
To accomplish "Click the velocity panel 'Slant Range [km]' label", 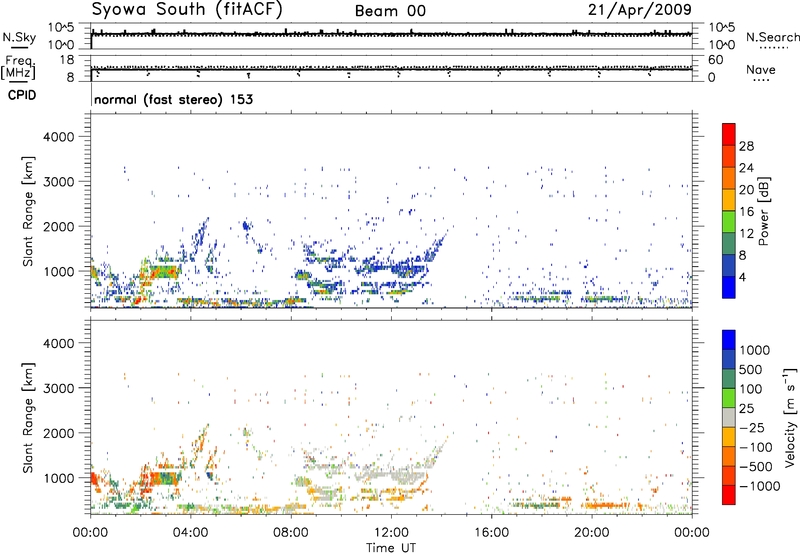I will 28,417.
